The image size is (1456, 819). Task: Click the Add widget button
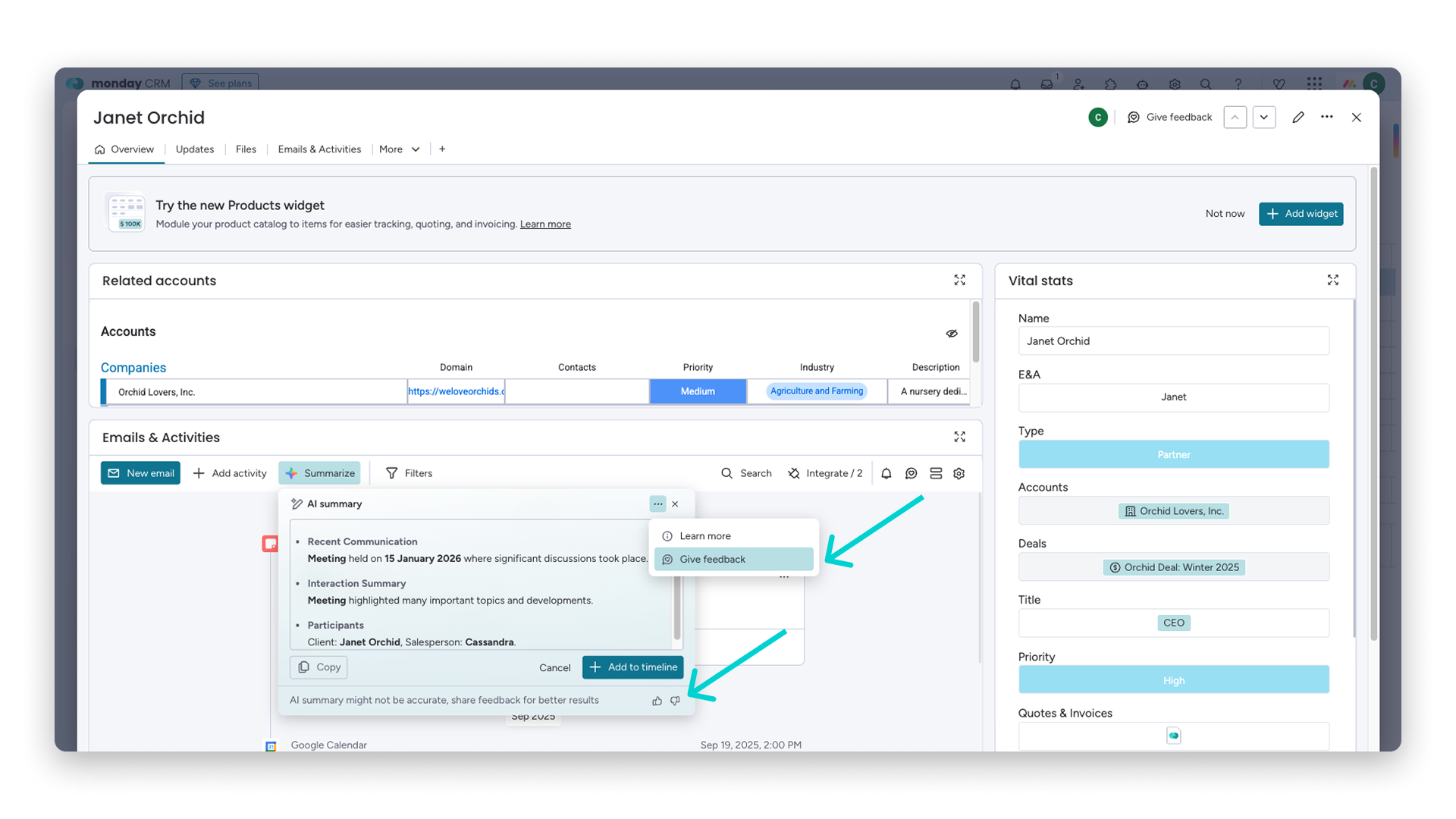pyautogui.click(x=1301, y=214)
